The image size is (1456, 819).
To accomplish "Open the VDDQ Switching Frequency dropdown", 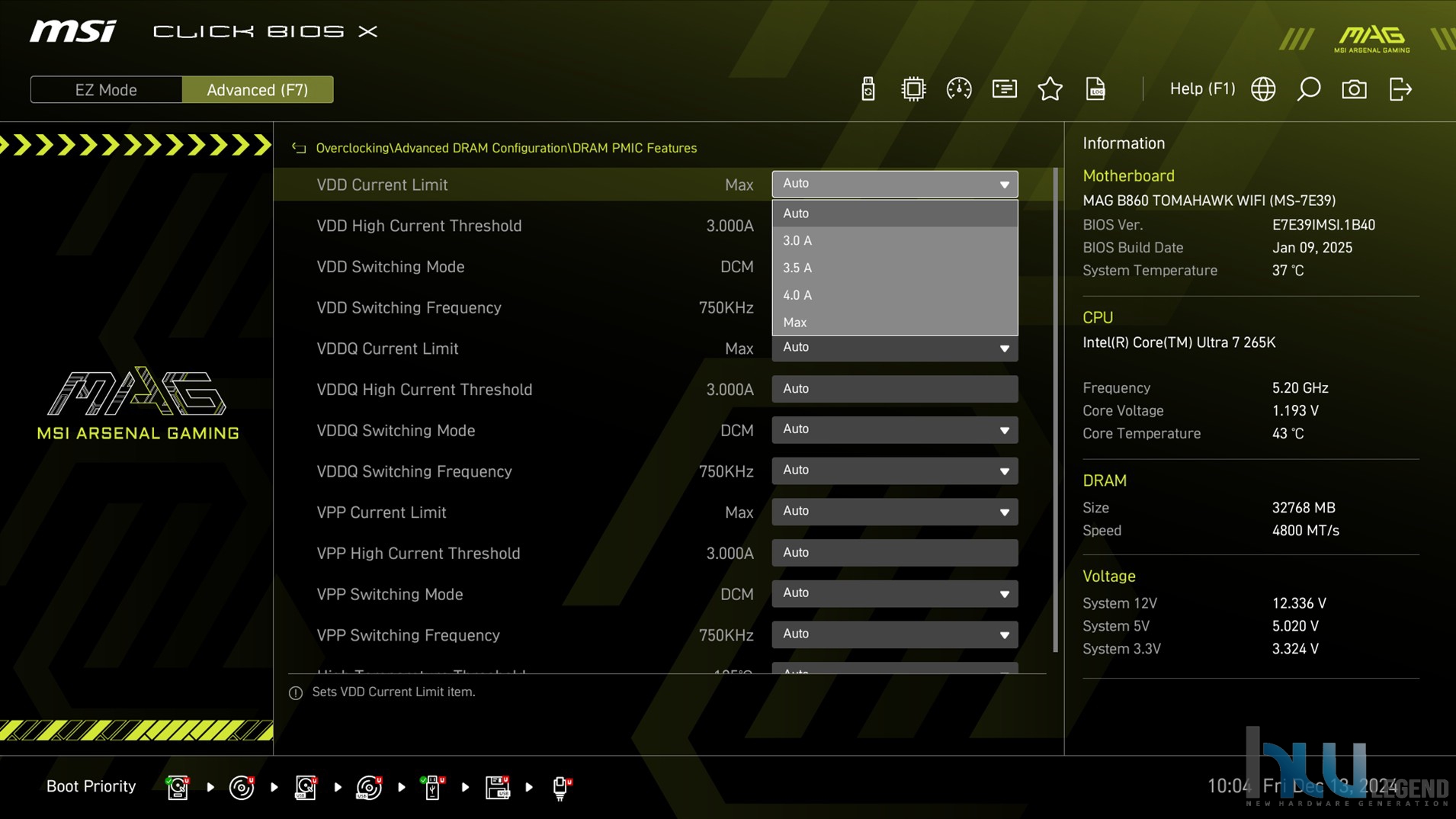I will (x=895, y=471).
